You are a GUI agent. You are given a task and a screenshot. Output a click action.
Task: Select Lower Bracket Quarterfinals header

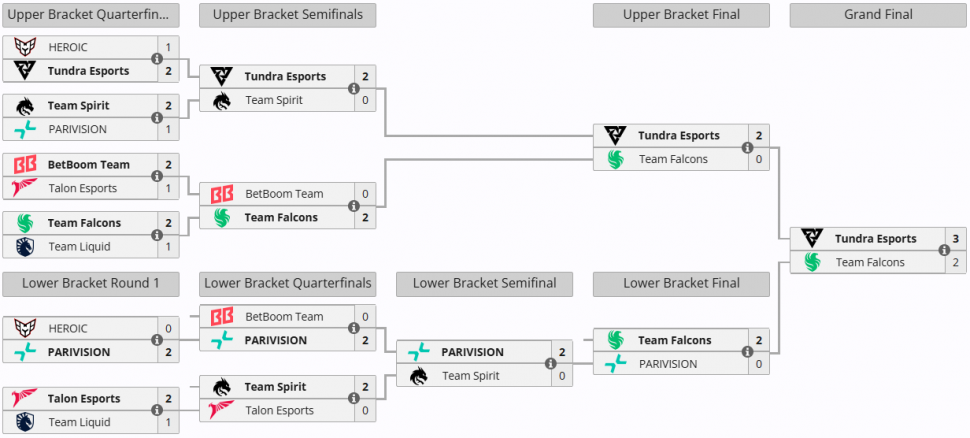coord(288,284)
